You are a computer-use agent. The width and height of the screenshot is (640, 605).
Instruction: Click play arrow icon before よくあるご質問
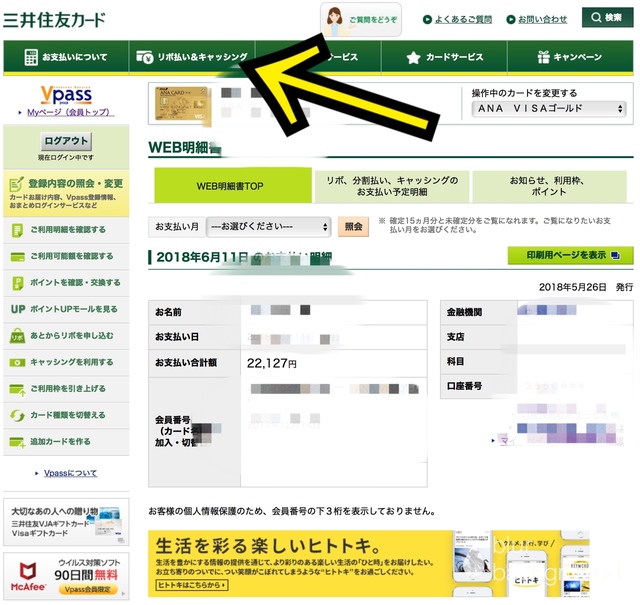pyautogui.click(x=427, y=19)
